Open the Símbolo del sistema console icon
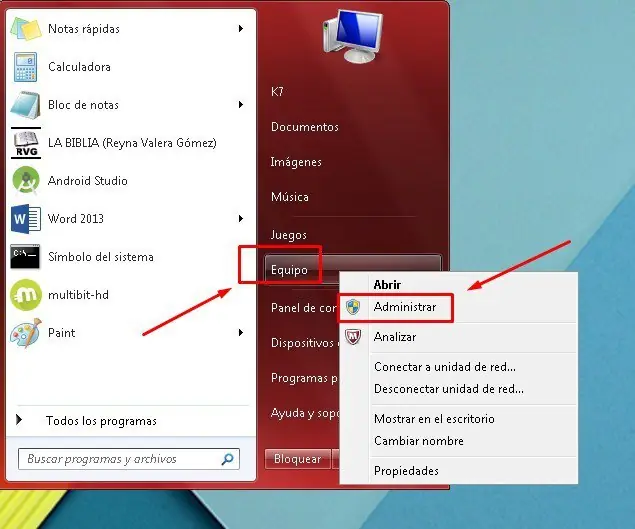635x529 pixels. [25, 256]
